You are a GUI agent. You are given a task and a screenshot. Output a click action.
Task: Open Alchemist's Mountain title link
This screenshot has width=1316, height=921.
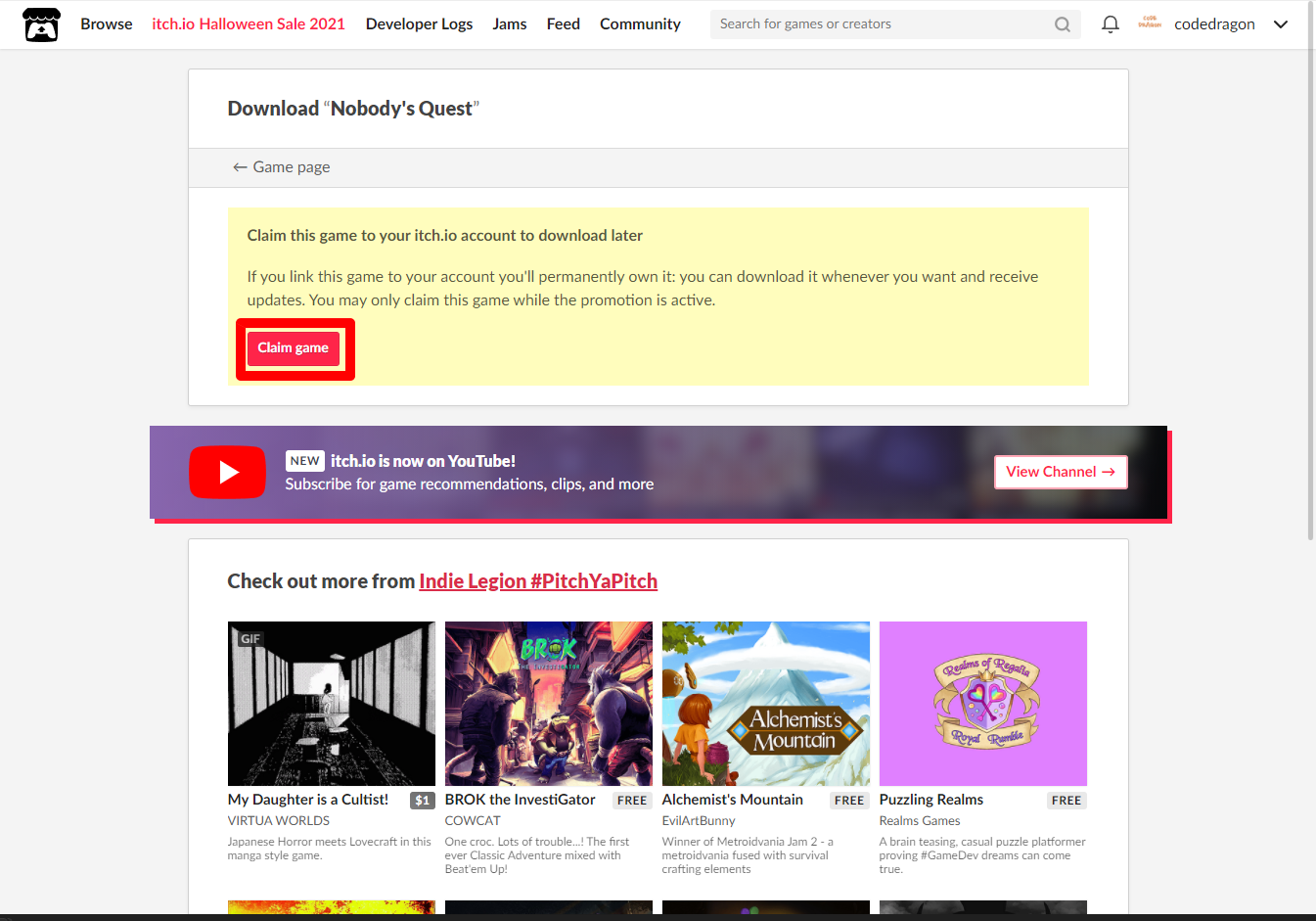click(x=733, y=800)
